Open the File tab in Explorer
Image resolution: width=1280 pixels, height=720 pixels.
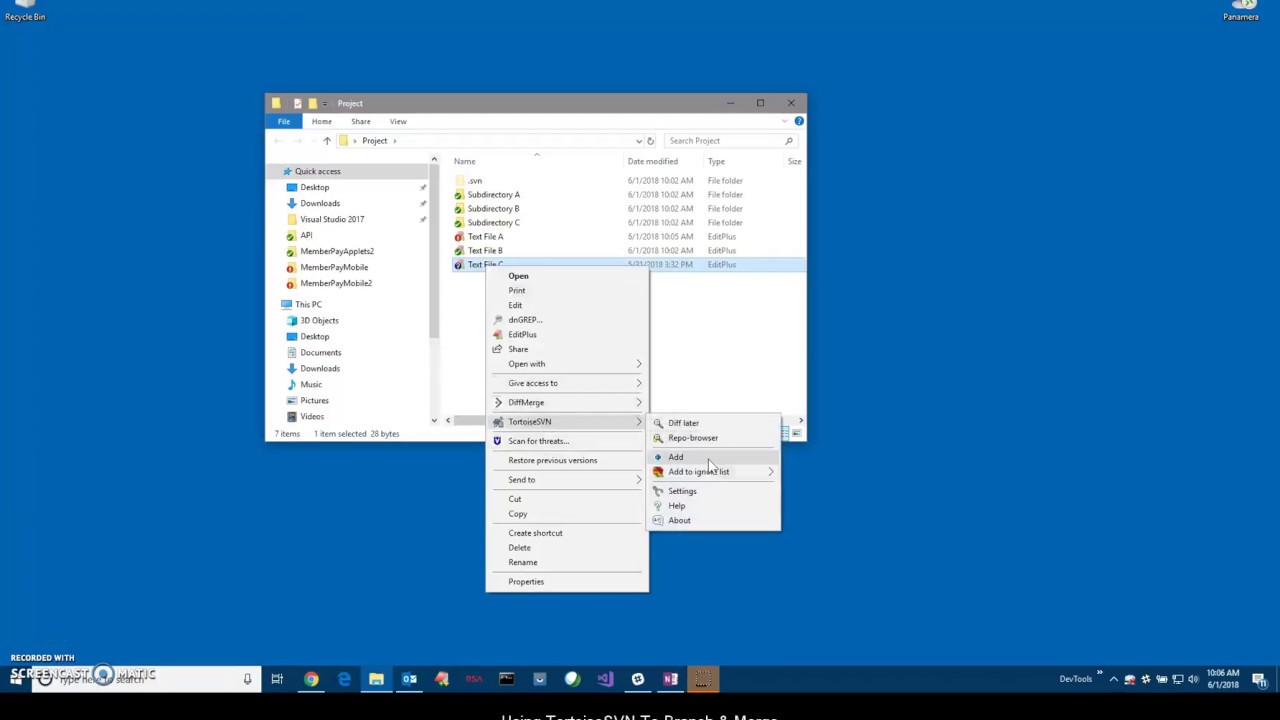(x=284, y=121)
